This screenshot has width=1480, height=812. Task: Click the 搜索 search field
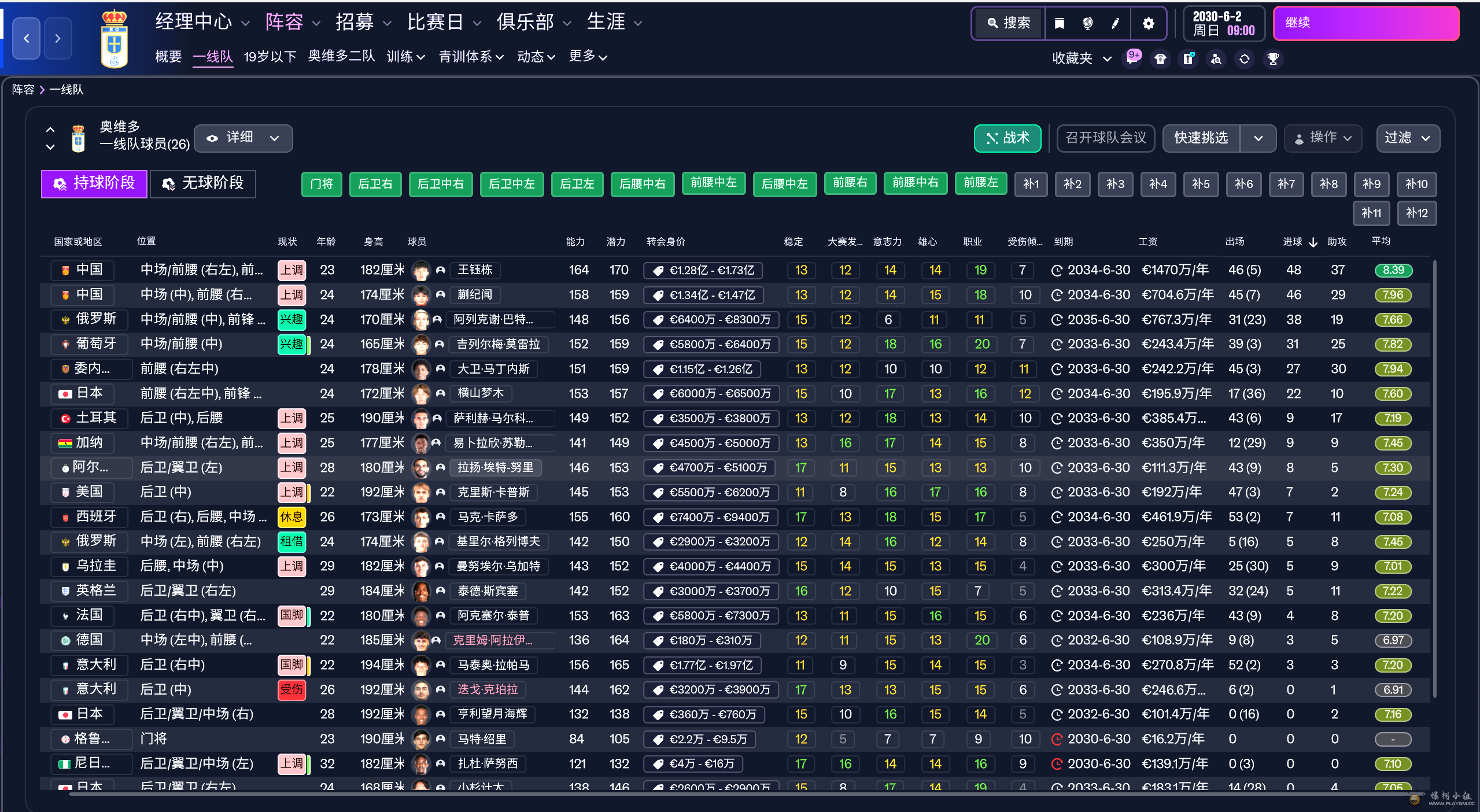pyautogui.click(x=1009, y=23)
